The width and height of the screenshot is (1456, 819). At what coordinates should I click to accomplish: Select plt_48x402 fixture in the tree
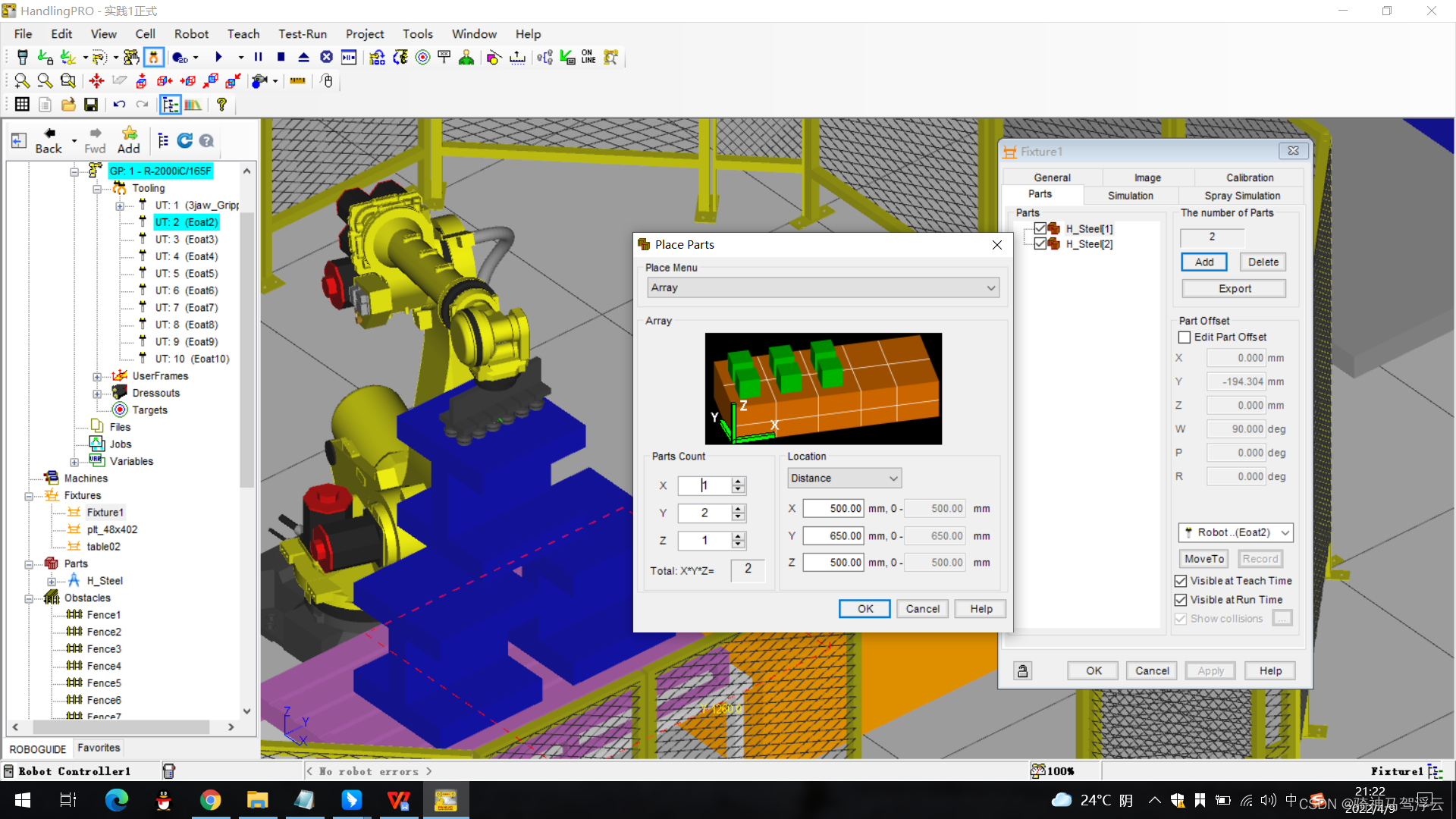(x=111, y=530)
